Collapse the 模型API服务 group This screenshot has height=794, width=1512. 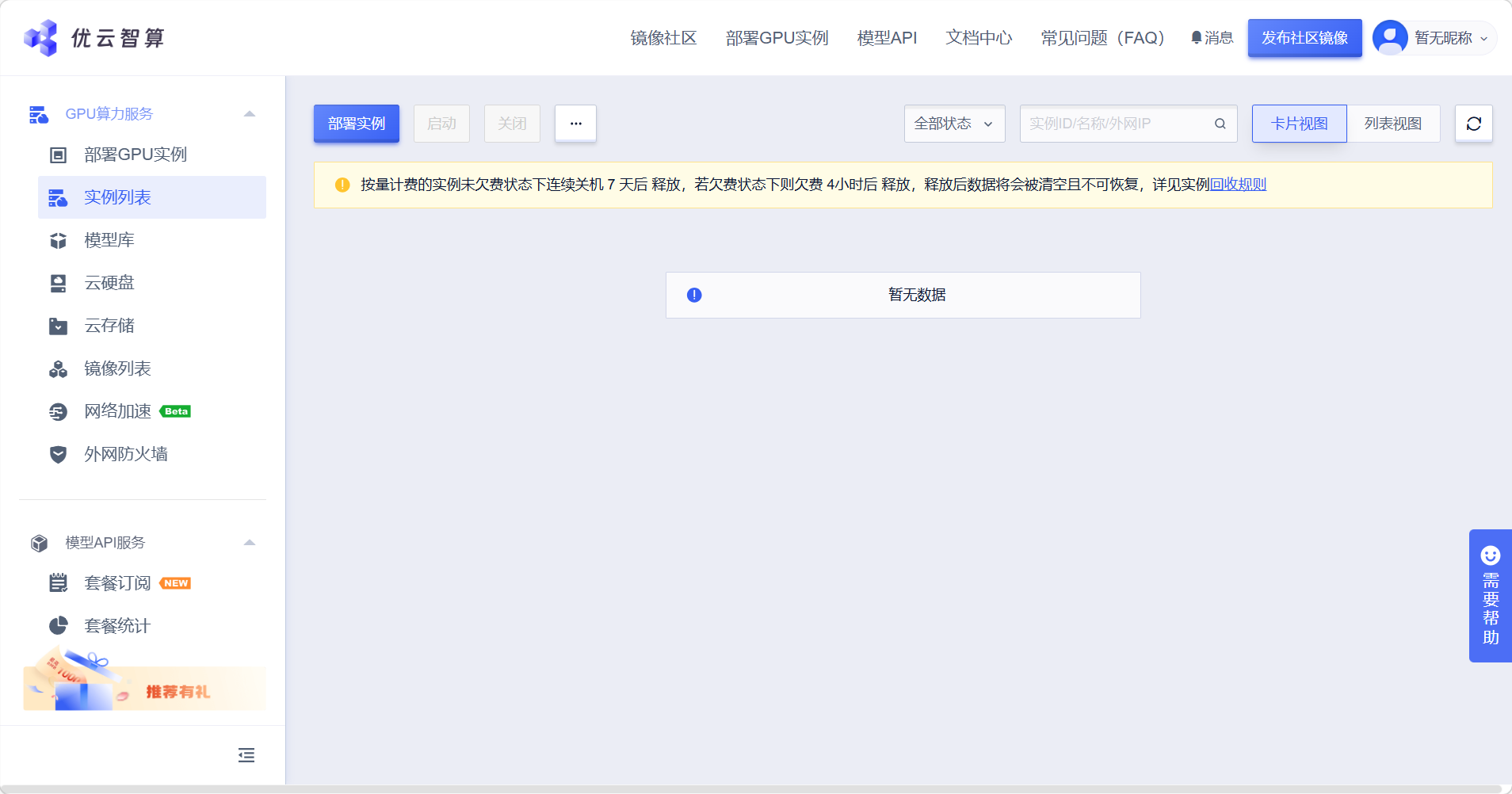pyautogui.click(x=250, y=543)
